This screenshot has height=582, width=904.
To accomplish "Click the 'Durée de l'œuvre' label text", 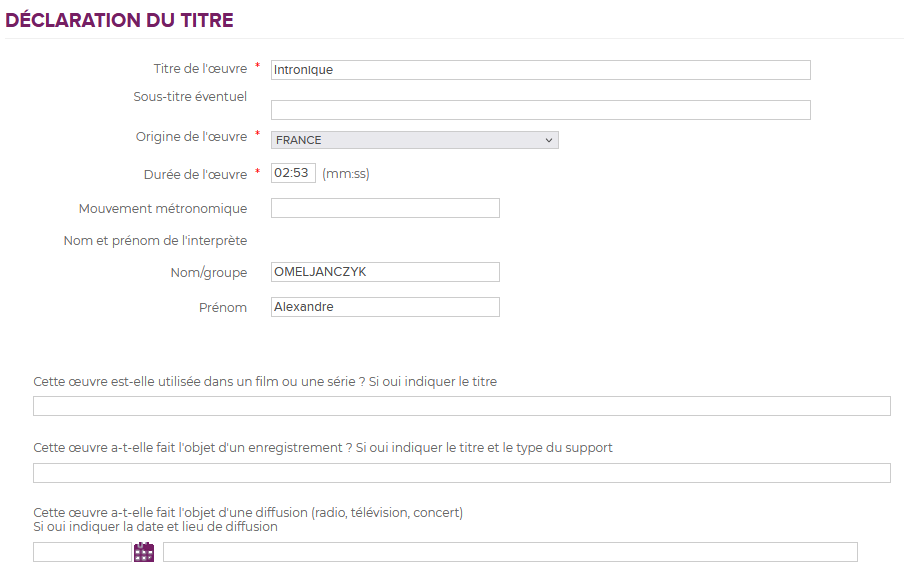I will (x=195, y=174).
